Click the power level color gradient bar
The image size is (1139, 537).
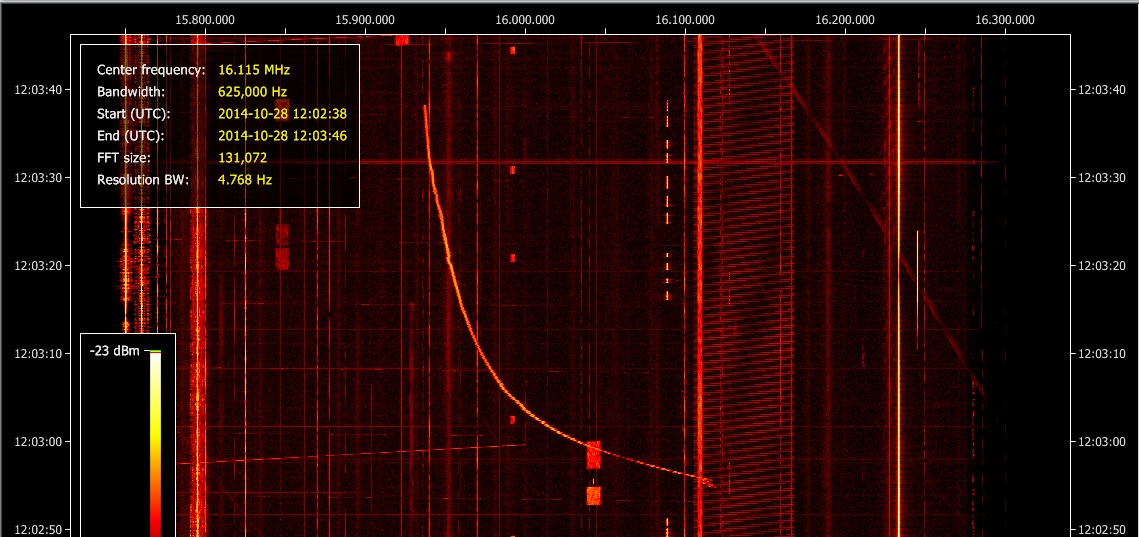click(155, 445)
